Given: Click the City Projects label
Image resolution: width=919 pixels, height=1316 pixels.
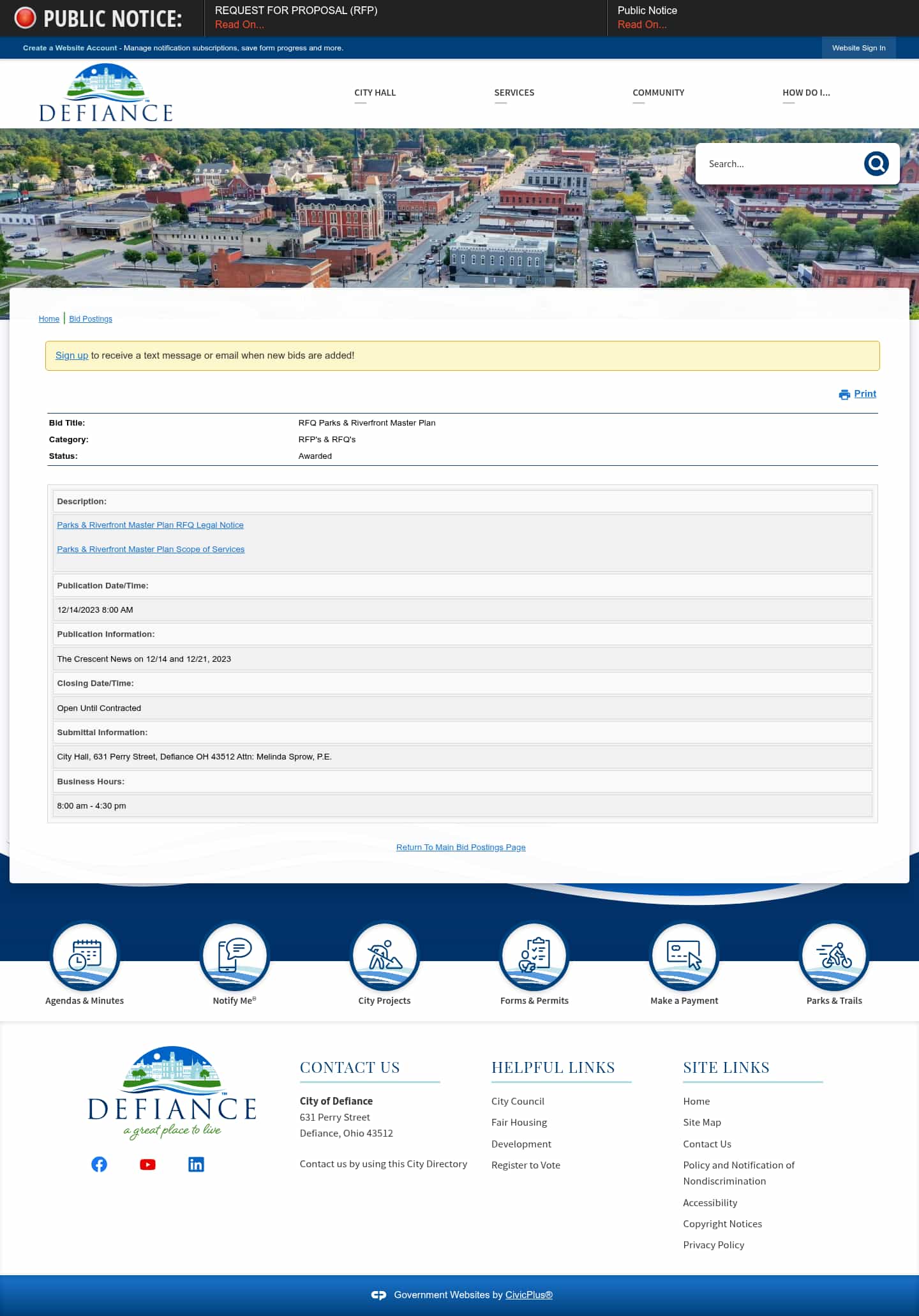Looking at the screenshot, I should coord(385,1001).
